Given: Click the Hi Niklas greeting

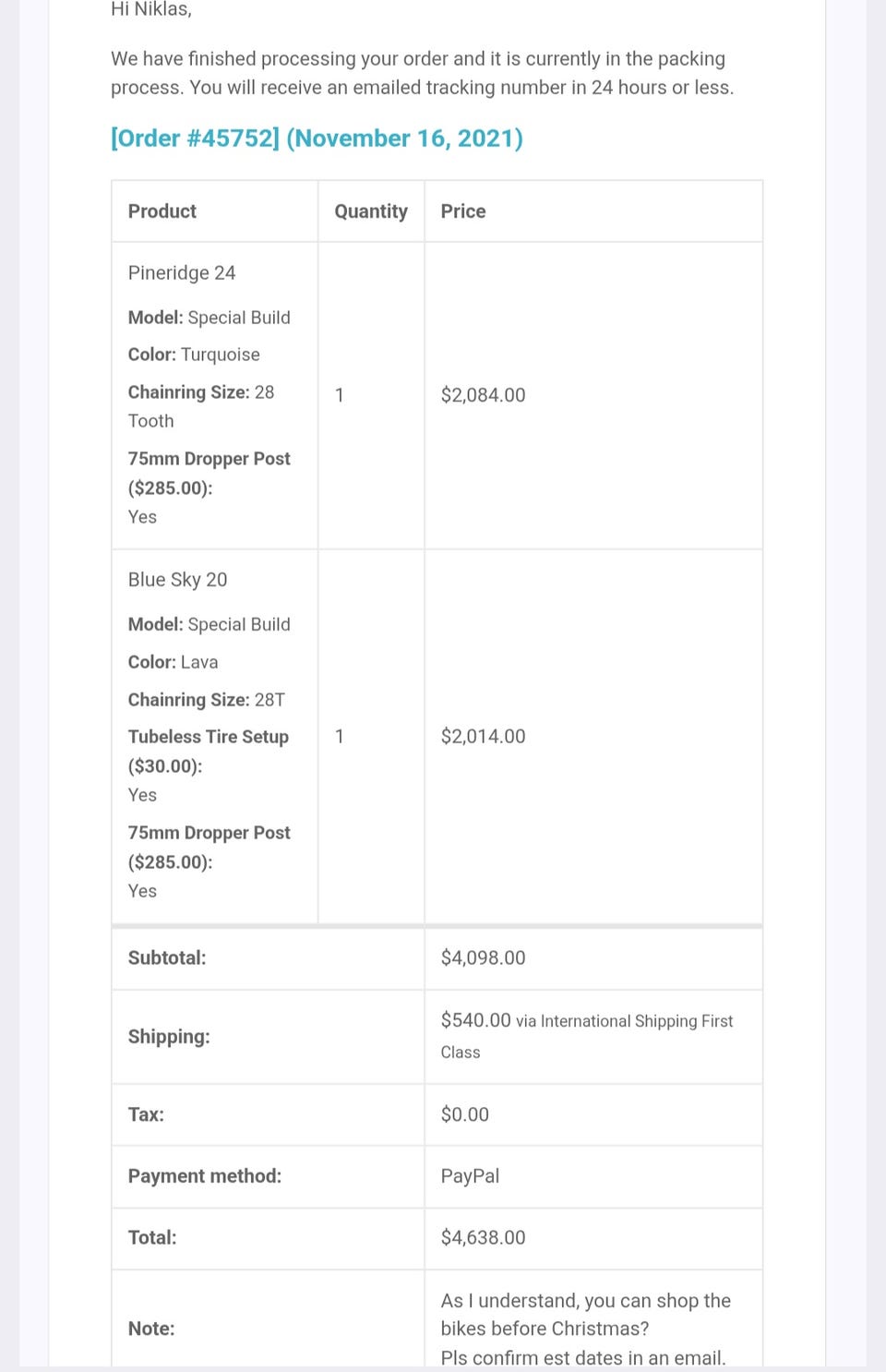Looking at the screenshot, I should click(x=151, y=10).
